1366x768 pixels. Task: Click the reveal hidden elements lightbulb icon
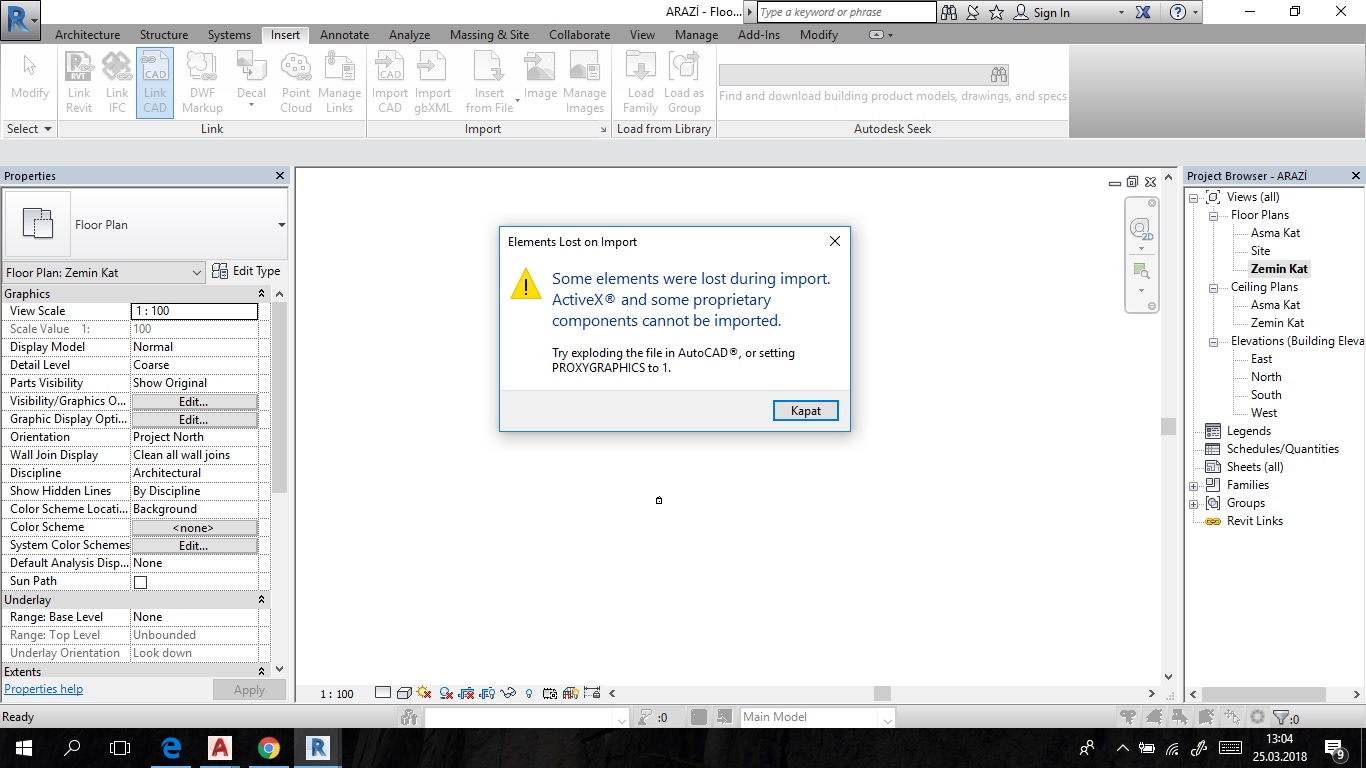point(529,693)
